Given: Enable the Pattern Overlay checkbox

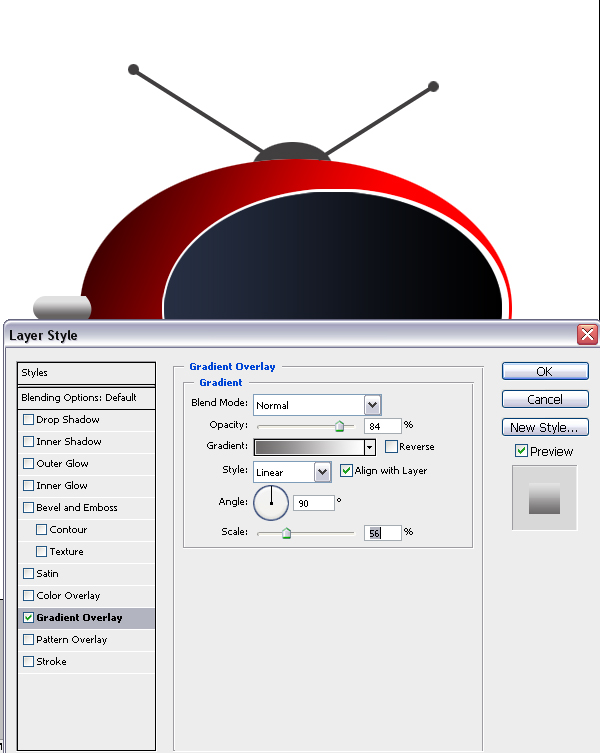Looking at the screenshot, I should 28,640.
